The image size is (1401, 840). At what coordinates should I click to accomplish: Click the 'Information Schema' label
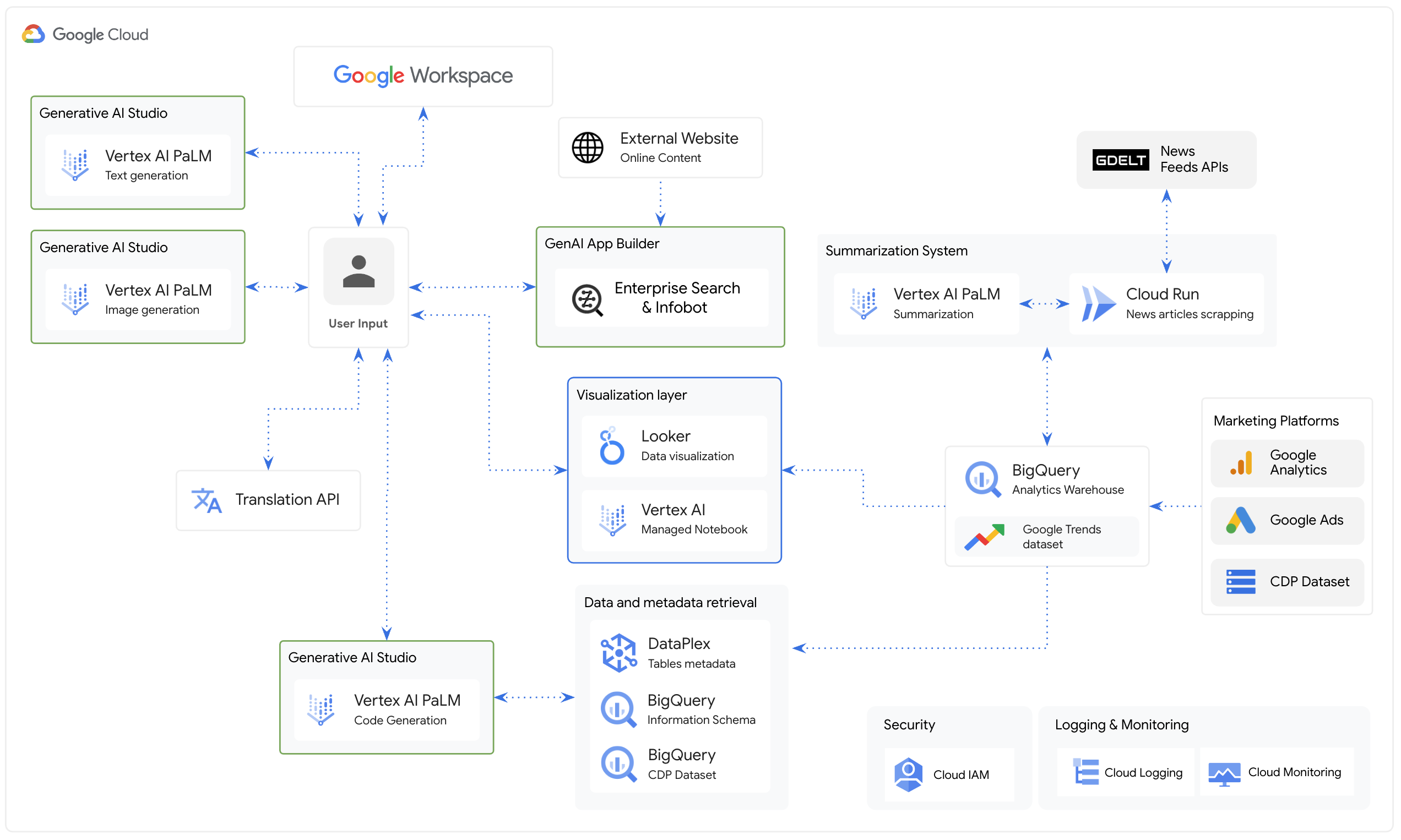point(702,720)
